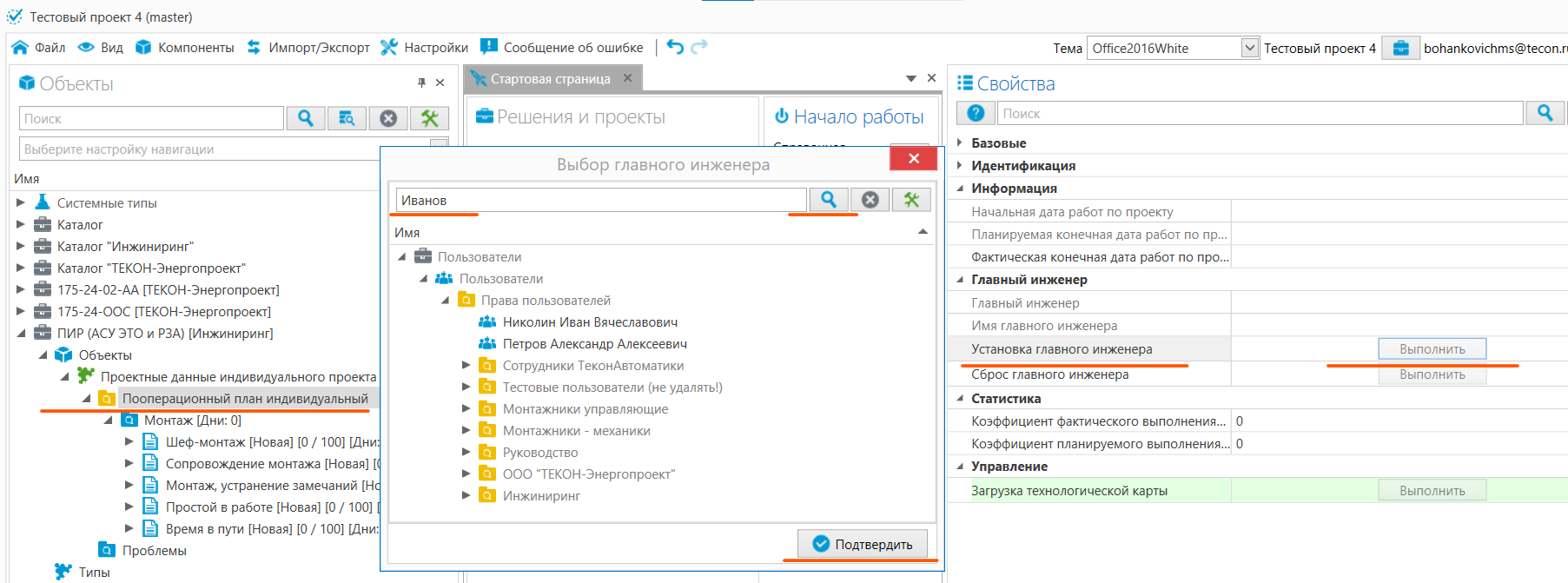Click the help question mark in Properties
Viewport: 1568px width, 583px height.
(x=976, y=113)
